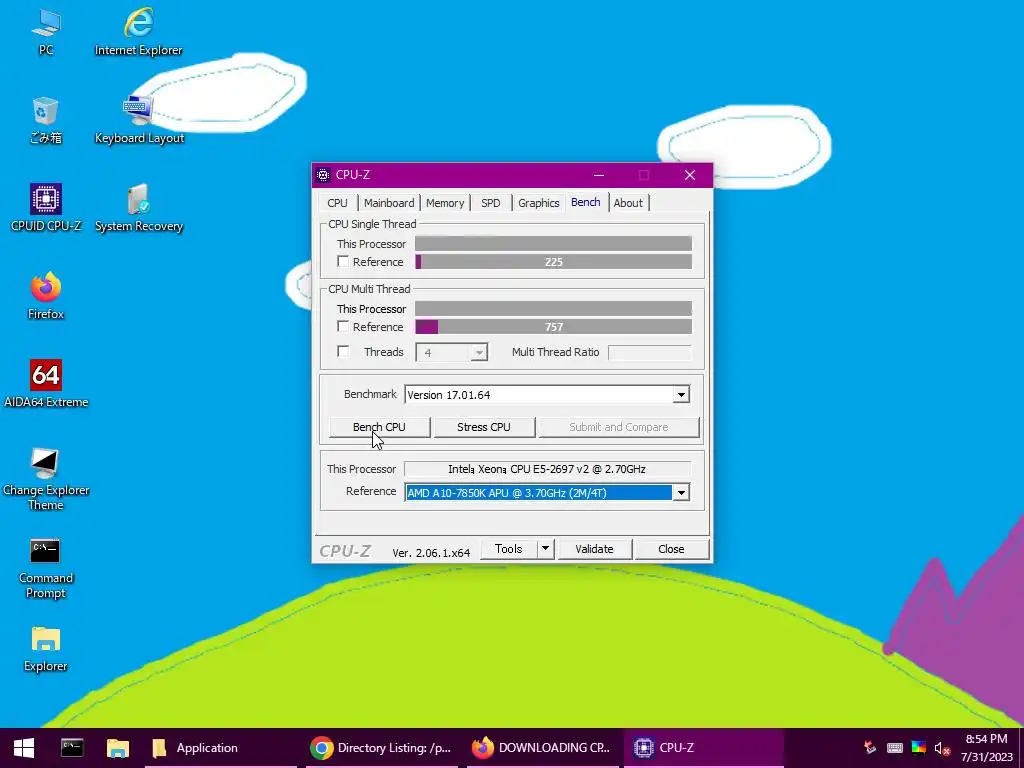
Task: Open the volume tray icon
Action: (x=942, y=748)
